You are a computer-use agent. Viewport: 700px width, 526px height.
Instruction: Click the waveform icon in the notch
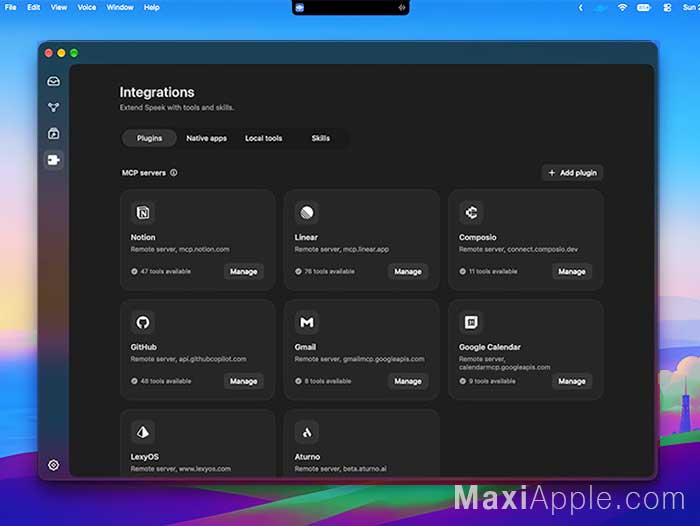click(402, 7)
